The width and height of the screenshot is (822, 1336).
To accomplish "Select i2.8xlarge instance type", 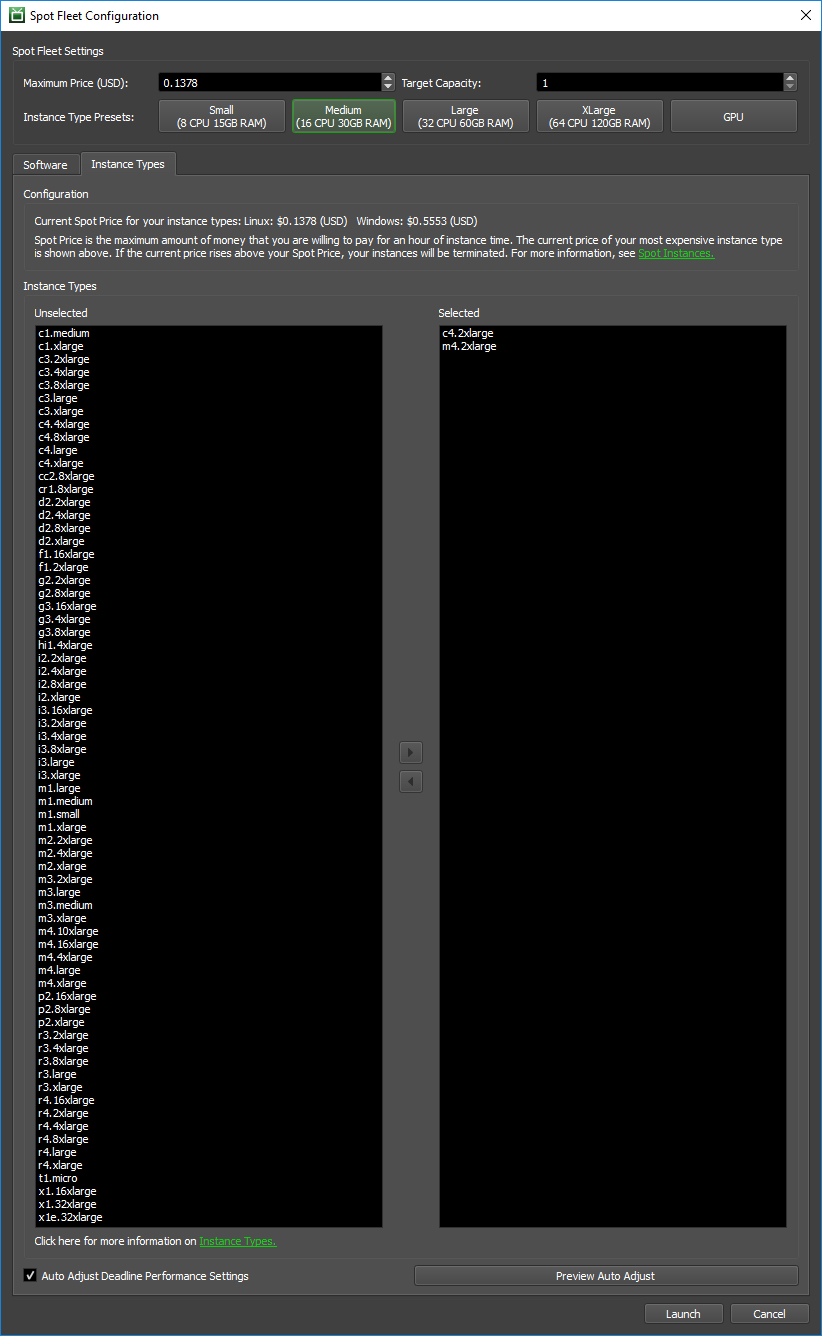I will tap(209, 684).
